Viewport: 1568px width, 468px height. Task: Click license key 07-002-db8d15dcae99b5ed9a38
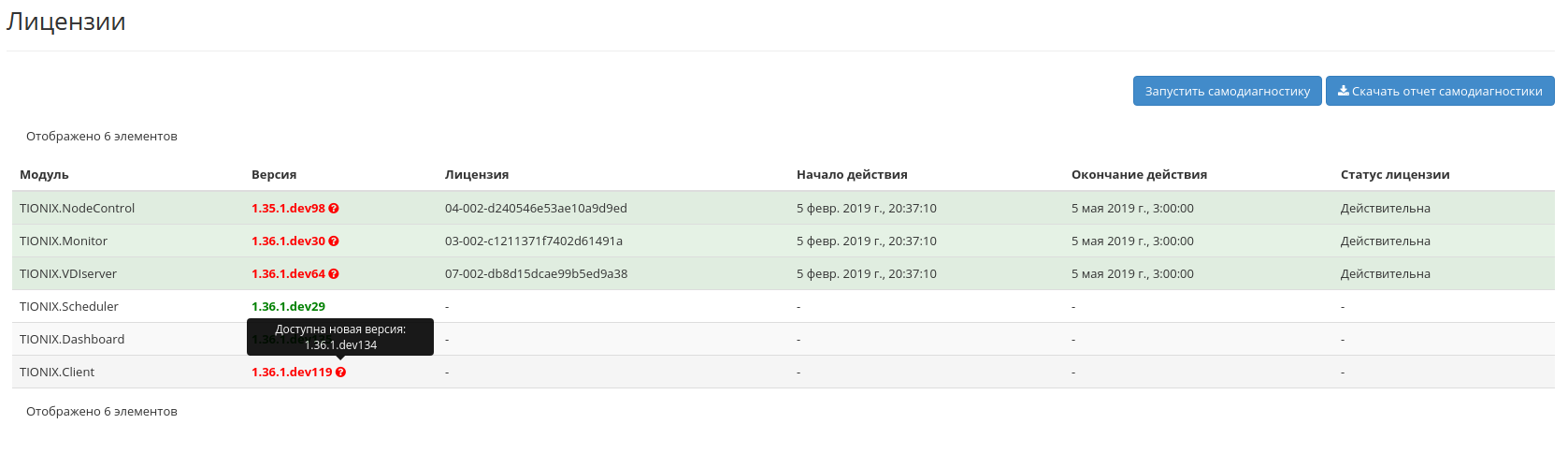click(x=536, y=274)
